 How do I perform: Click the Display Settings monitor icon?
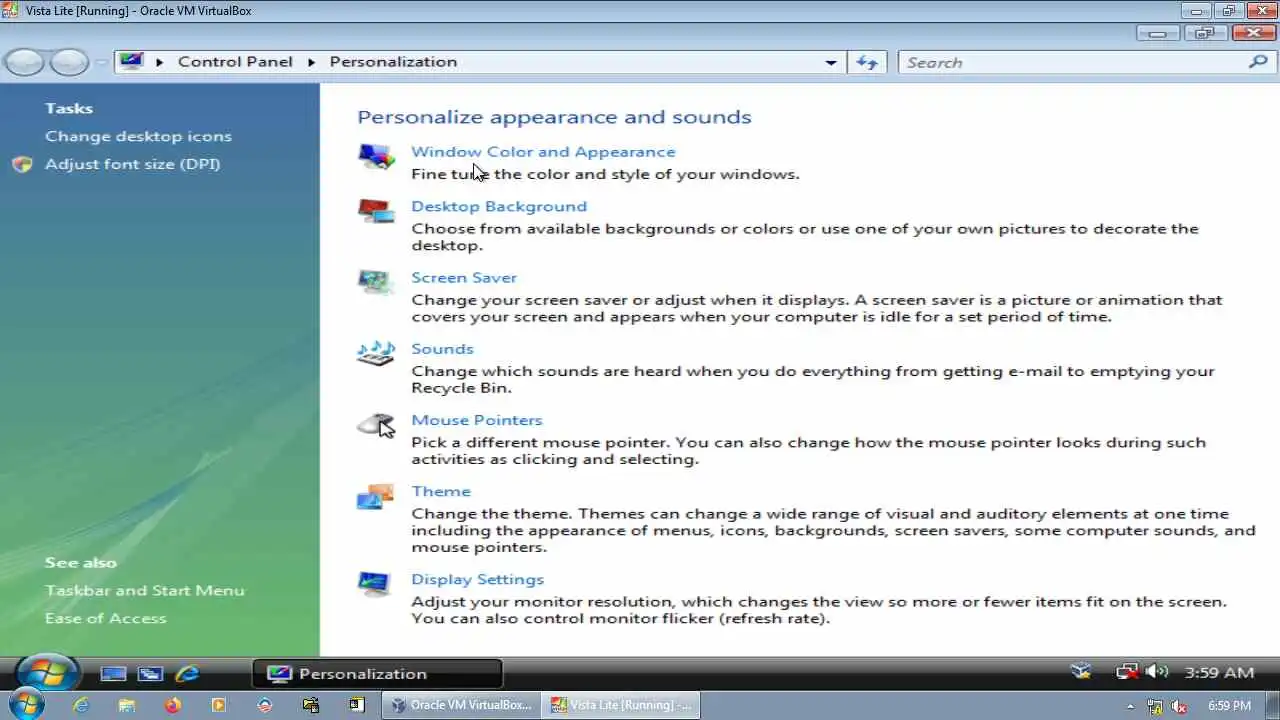(x=376, y=584)
